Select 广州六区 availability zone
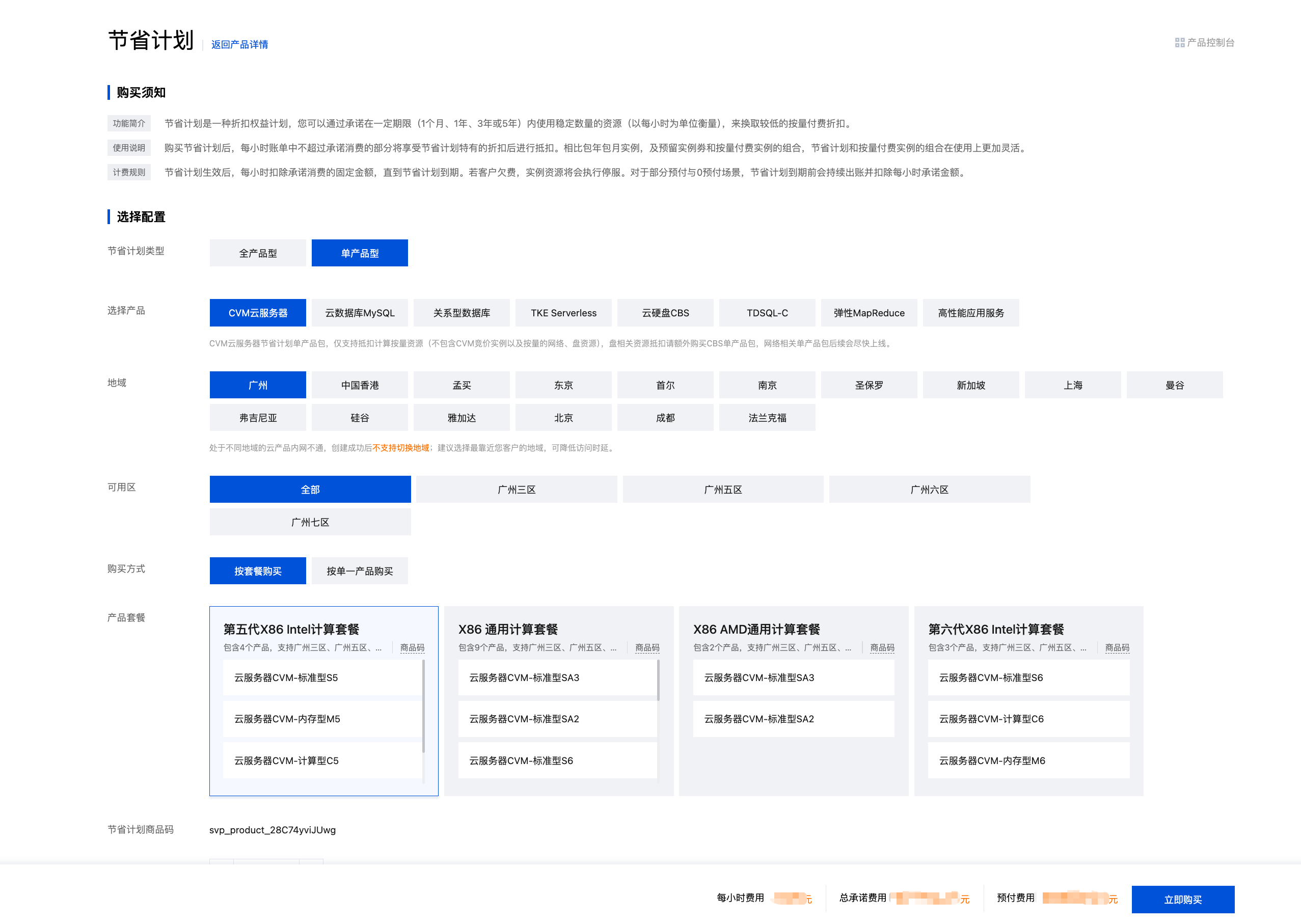The width and height of the screenshot is (1301, 924). point(929,490)
